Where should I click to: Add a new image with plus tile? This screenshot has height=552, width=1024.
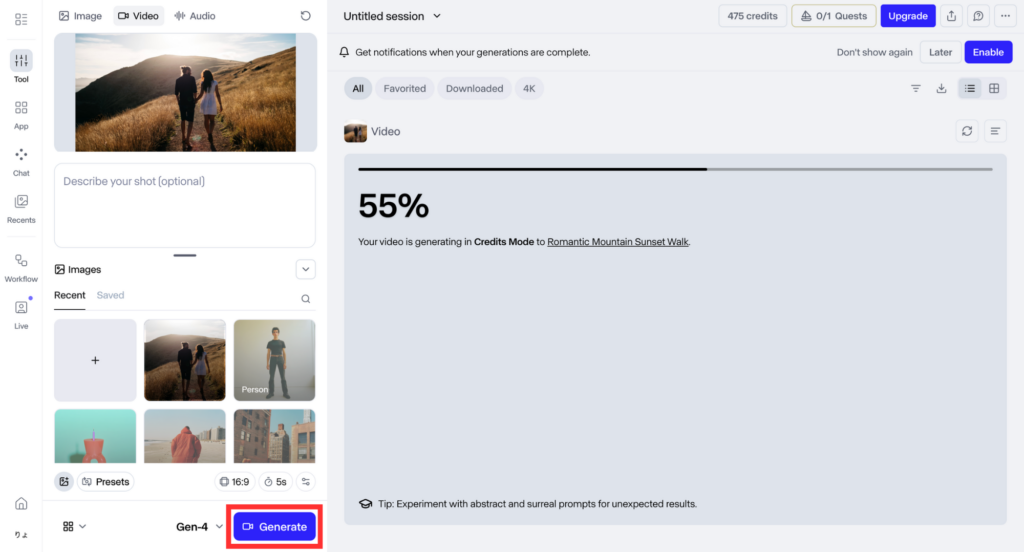coord(95,360)
